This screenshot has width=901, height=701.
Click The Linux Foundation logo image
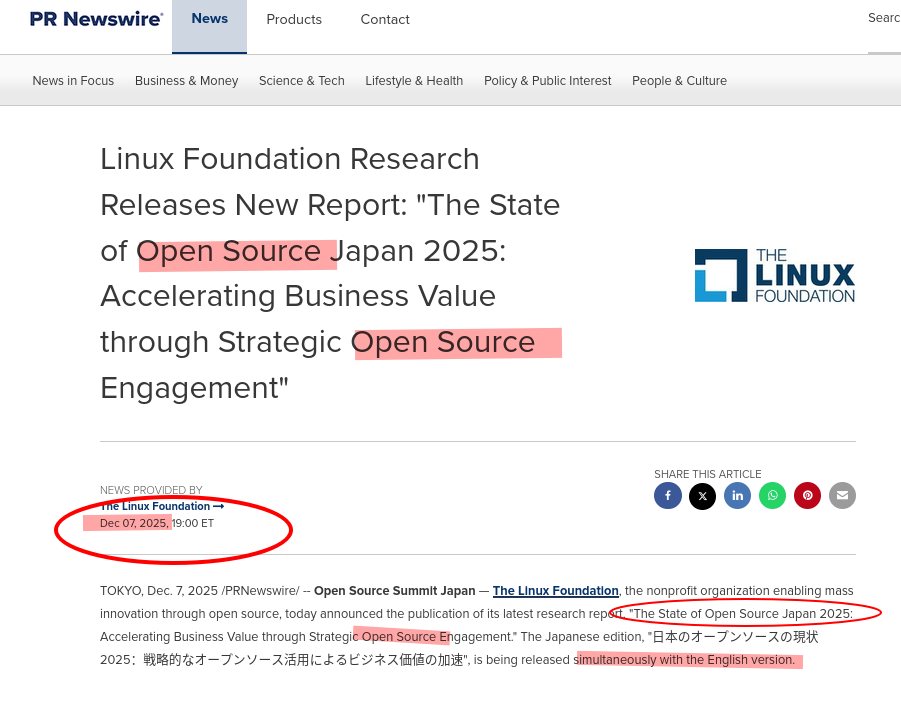tap(774, 276)
